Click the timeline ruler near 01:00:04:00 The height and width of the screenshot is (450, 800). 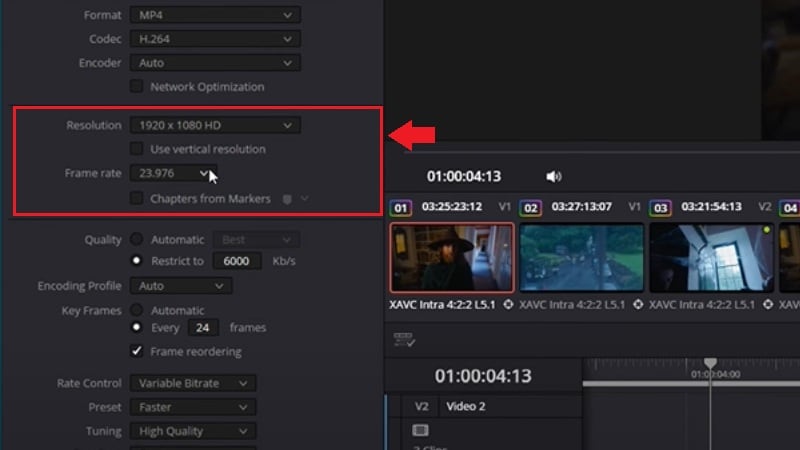(715, 374)
